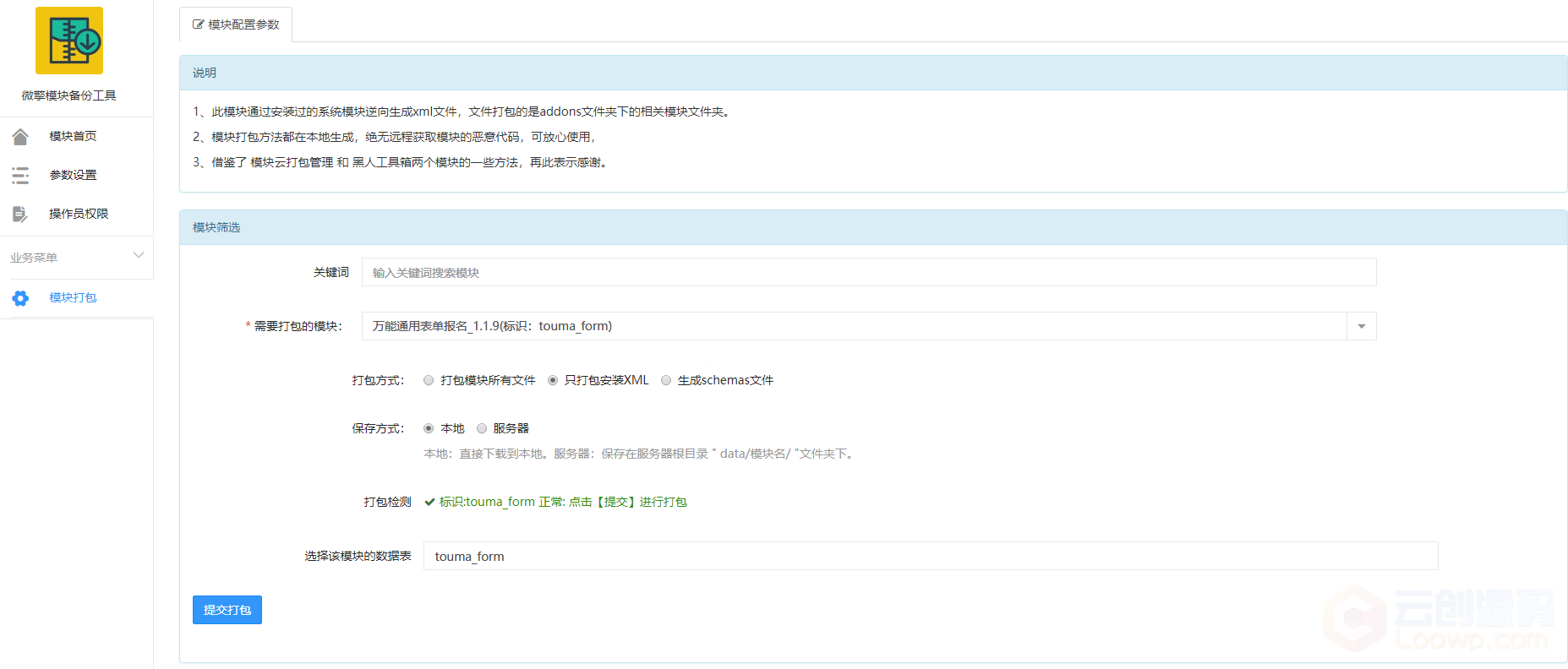Click note line 1 about xml文件
The image size is (1568, 669).
coord(462,111)
